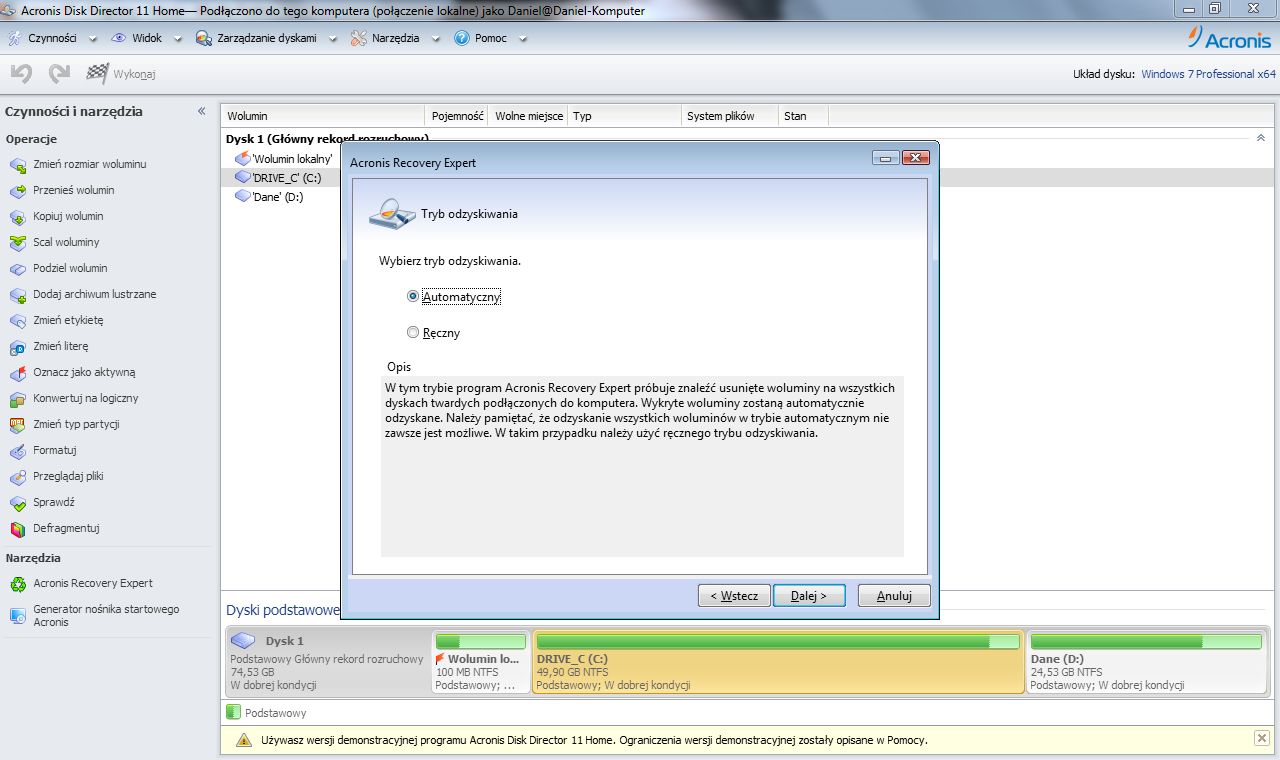Click the Formatuj icon
1280x760 pixels.
pos(17,451)
